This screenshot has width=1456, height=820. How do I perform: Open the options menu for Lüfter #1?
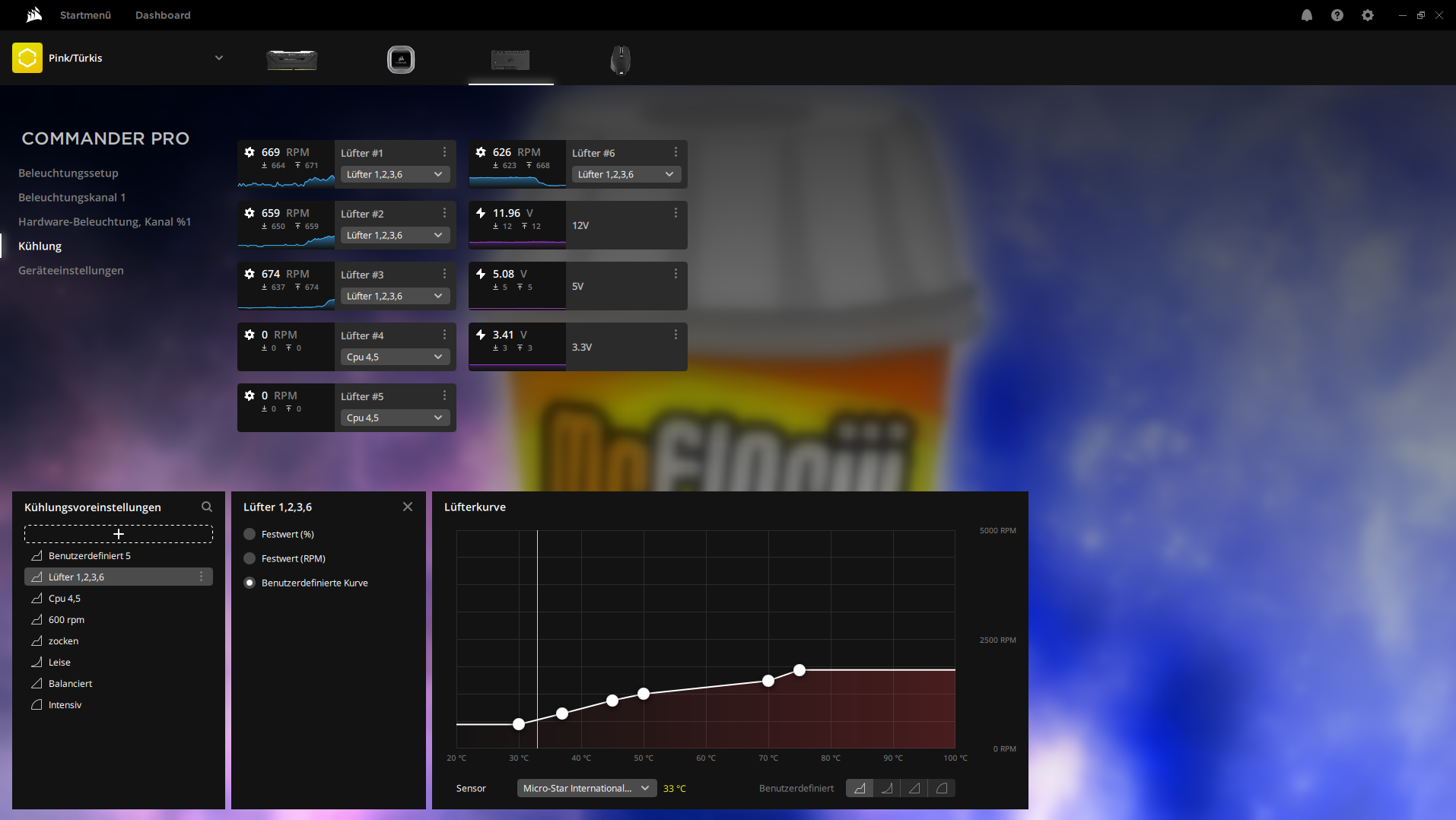click(444, 152)
